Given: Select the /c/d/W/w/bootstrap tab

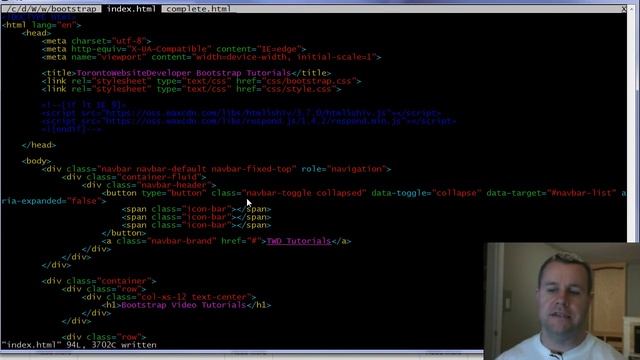Looking at the screenshot, I should click(x=51, y=9).
